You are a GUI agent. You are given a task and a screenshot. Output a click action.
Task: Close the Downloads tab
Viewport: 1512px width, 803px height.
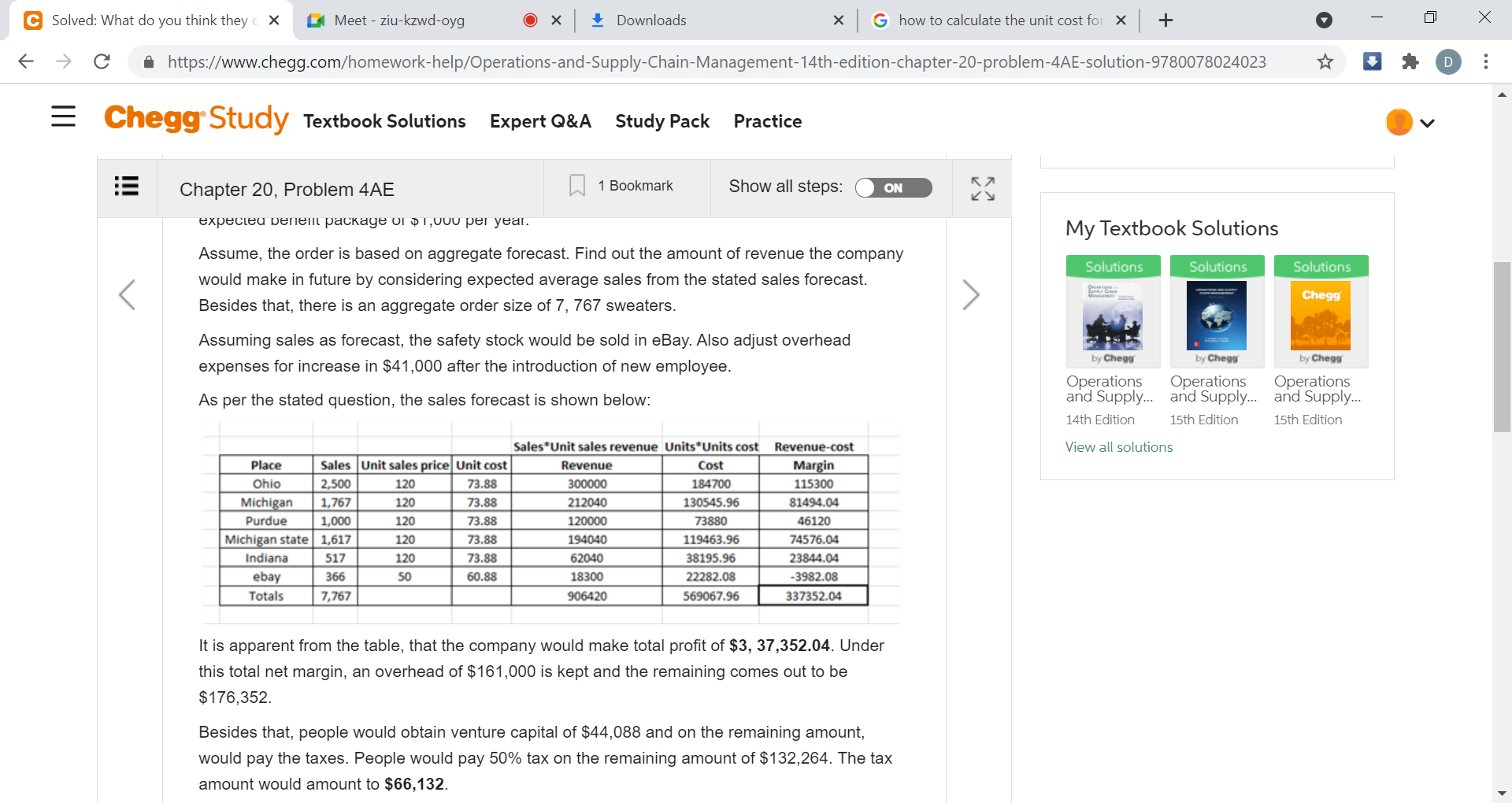tap(839, 20)
